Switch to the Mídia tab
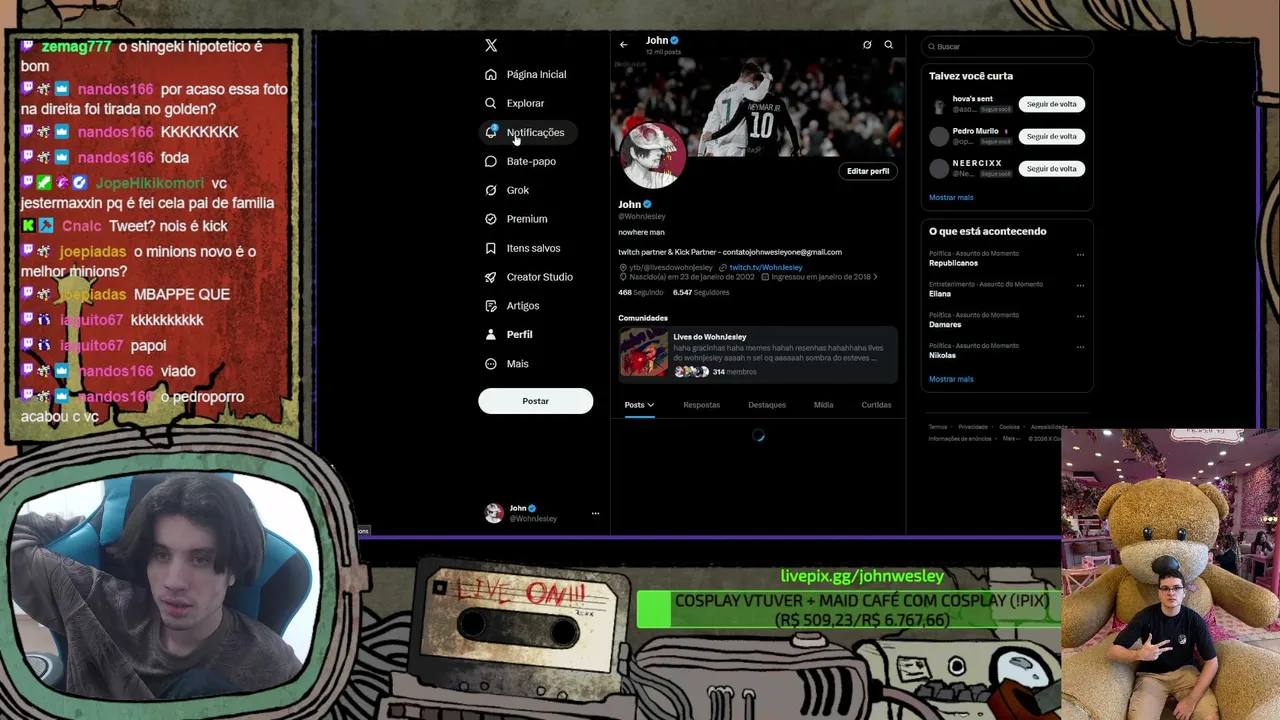 tap(823, 405)
